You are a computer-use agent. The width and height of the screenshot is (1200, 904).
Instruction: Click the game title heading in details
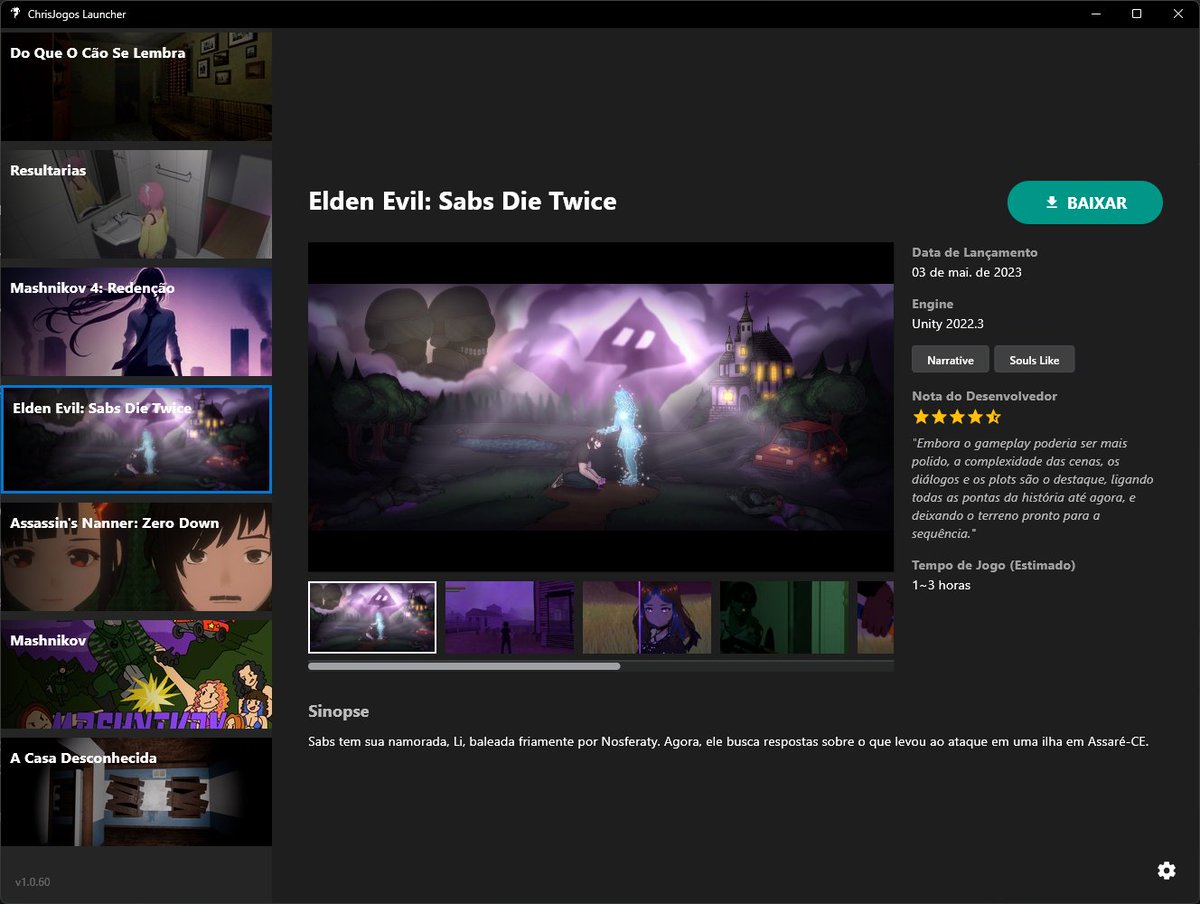(x=463, y=202)
